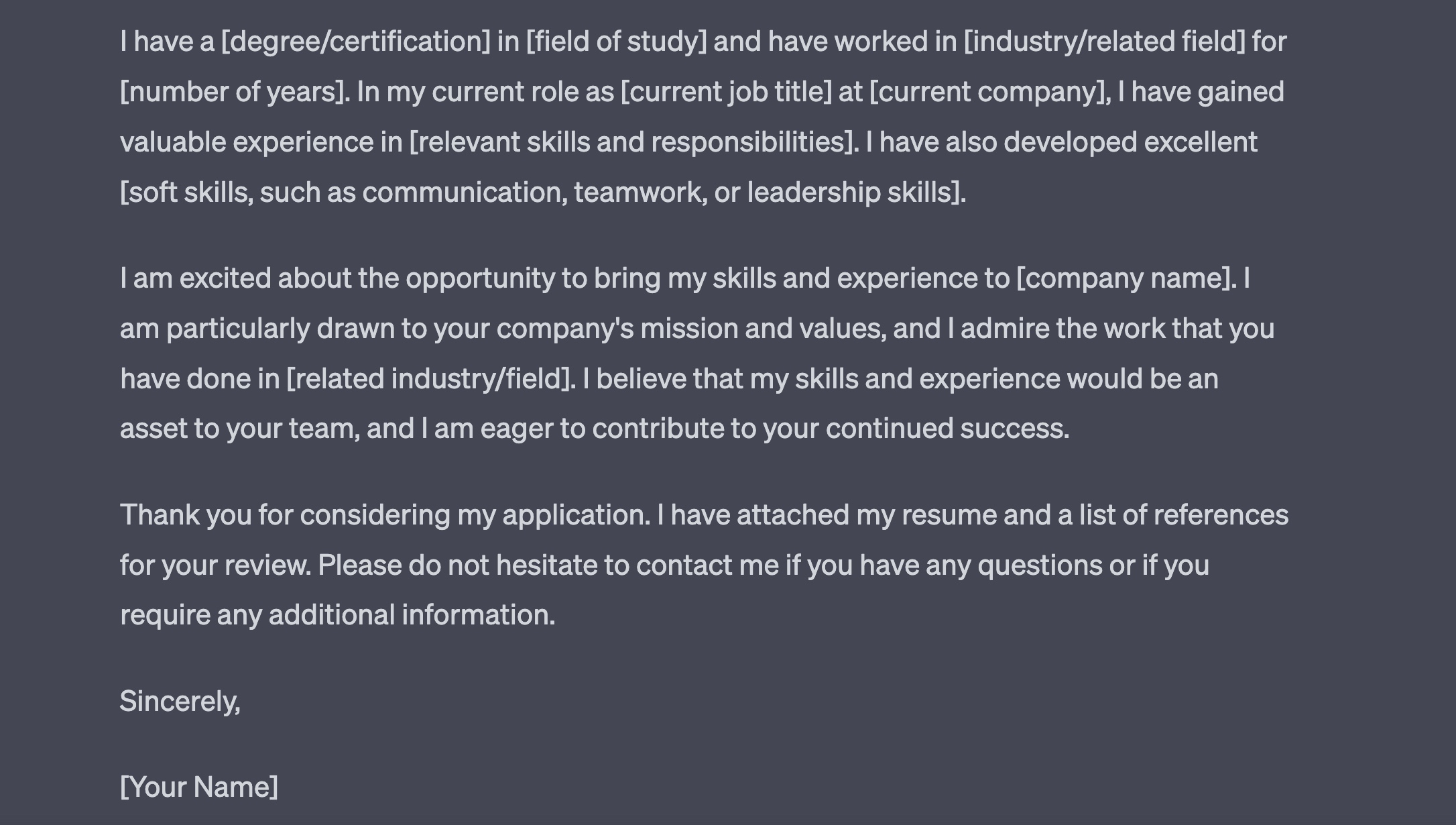Click the [company name] placeholder
1456x825 pixels.
[1124, 278]
